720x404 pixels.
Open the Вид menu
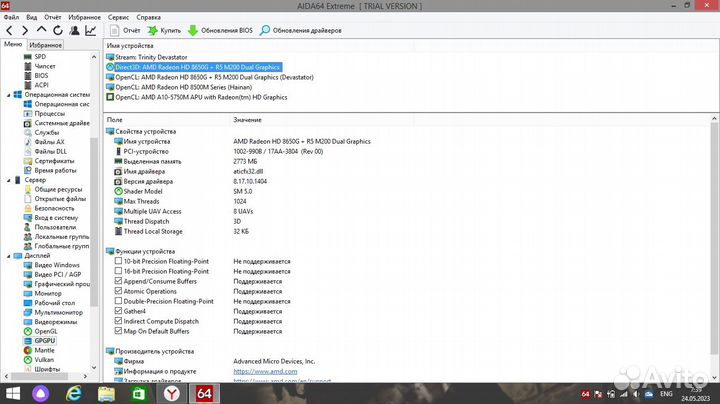(x=32, y=17)
